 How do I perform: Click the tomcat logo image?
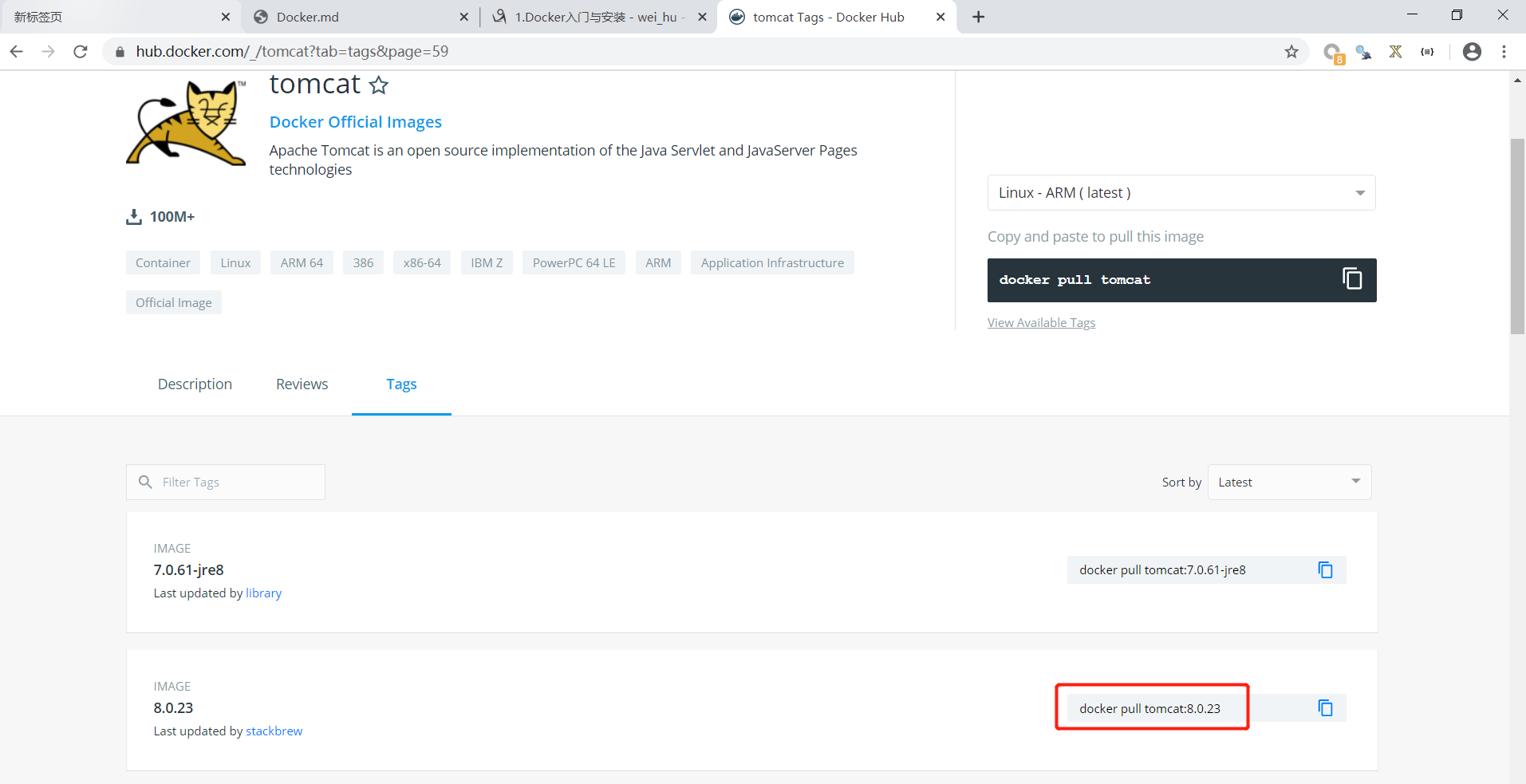click(186, 121)
